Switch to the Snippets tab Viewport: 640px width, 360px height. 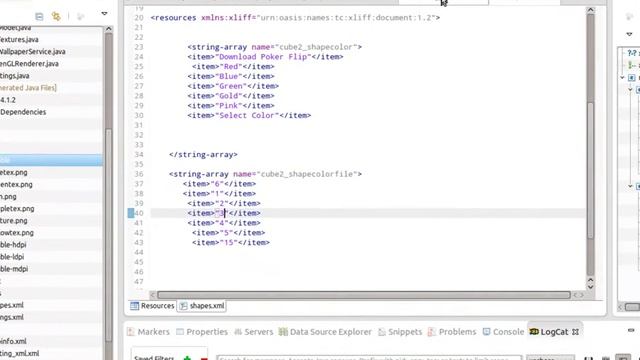(400, 332)
